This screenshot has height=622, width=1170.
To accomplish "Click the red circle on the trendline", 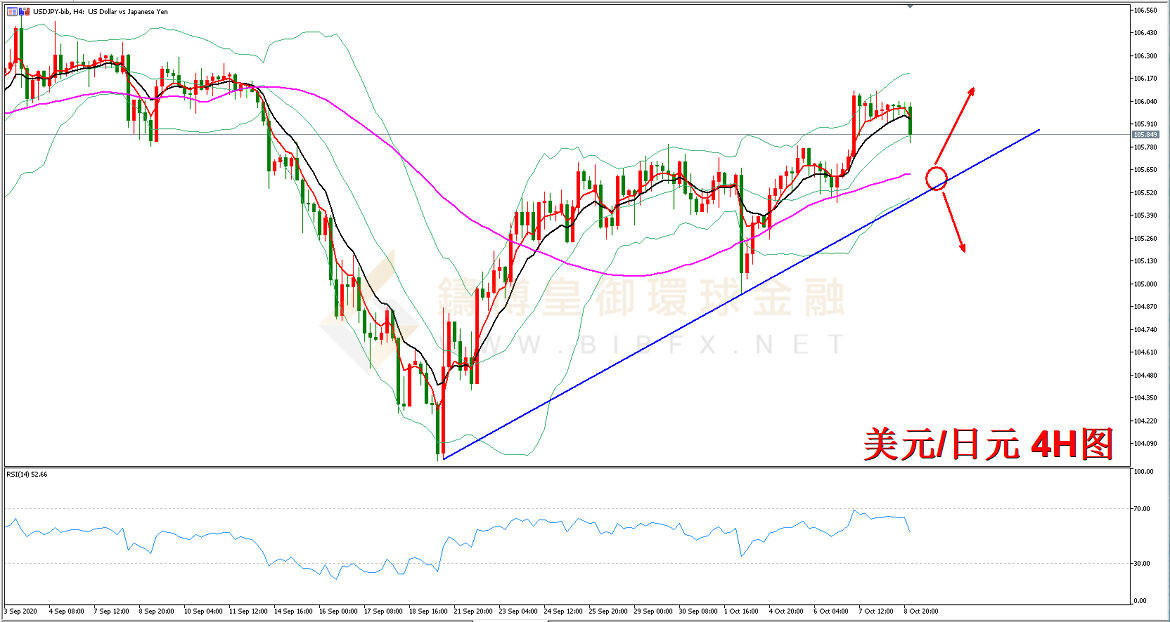I will 936,179.
